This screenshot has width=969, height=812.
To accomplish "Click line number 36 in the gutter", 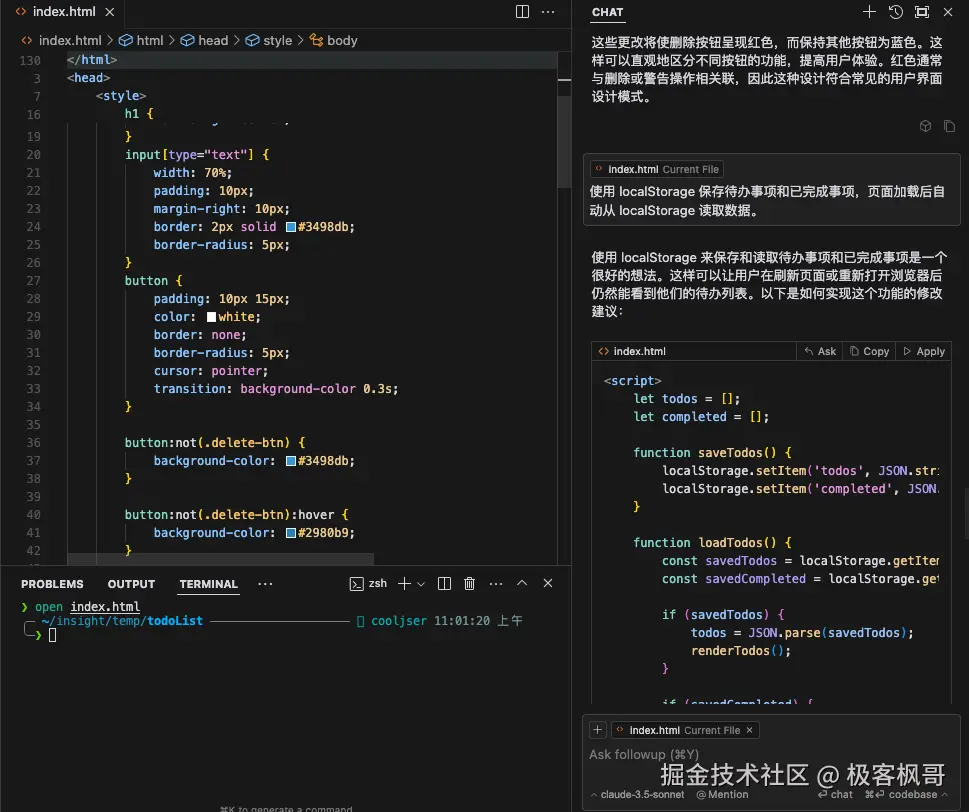I will click(33, 443).
